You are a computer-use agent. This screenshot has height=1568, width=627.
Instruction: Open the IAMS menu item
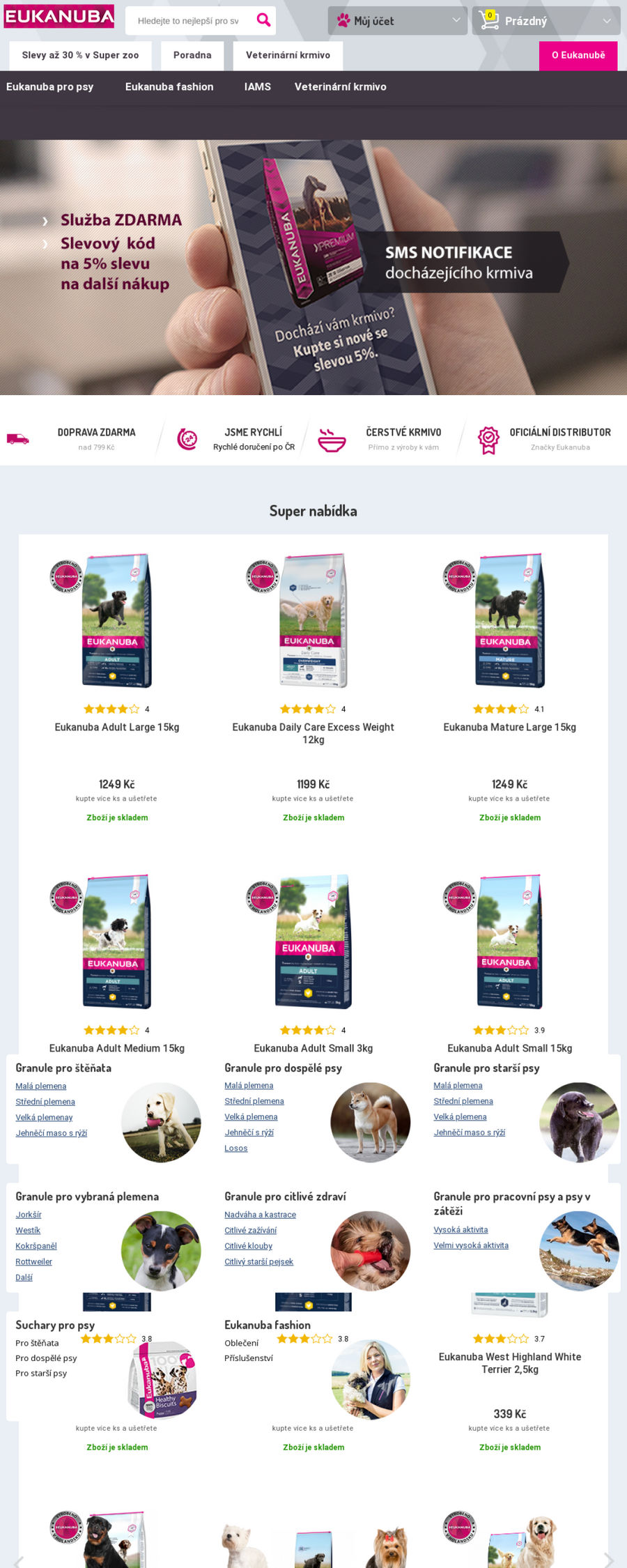[258, 87]
